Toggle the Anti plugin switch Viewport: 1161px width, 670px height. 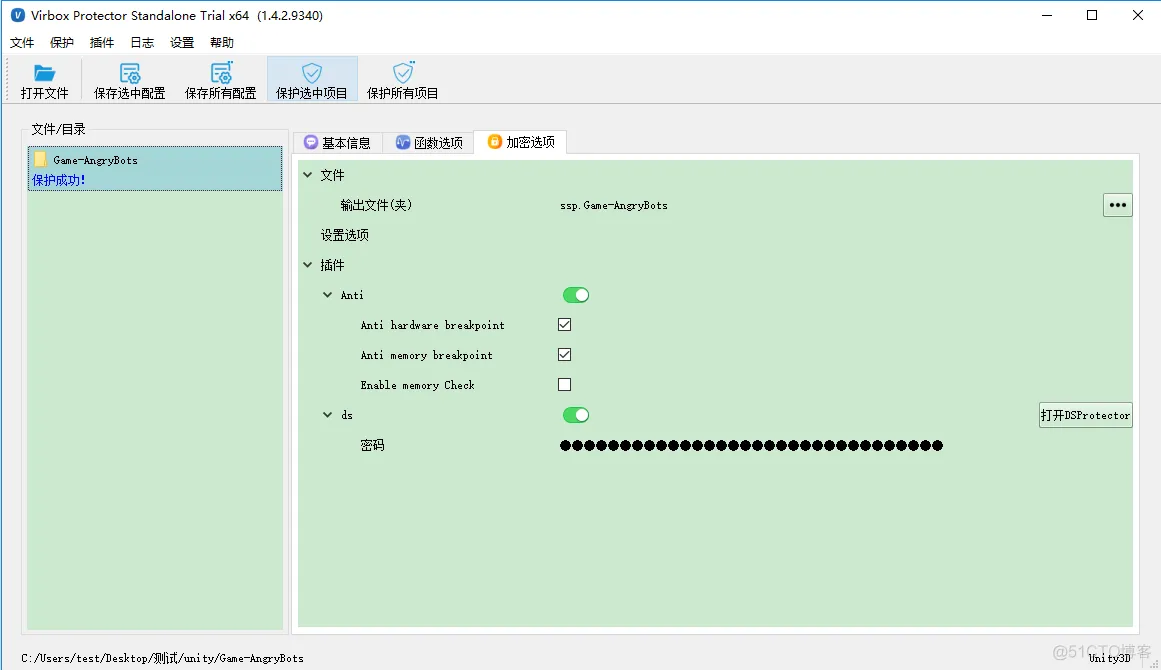[x=576, y=295]
